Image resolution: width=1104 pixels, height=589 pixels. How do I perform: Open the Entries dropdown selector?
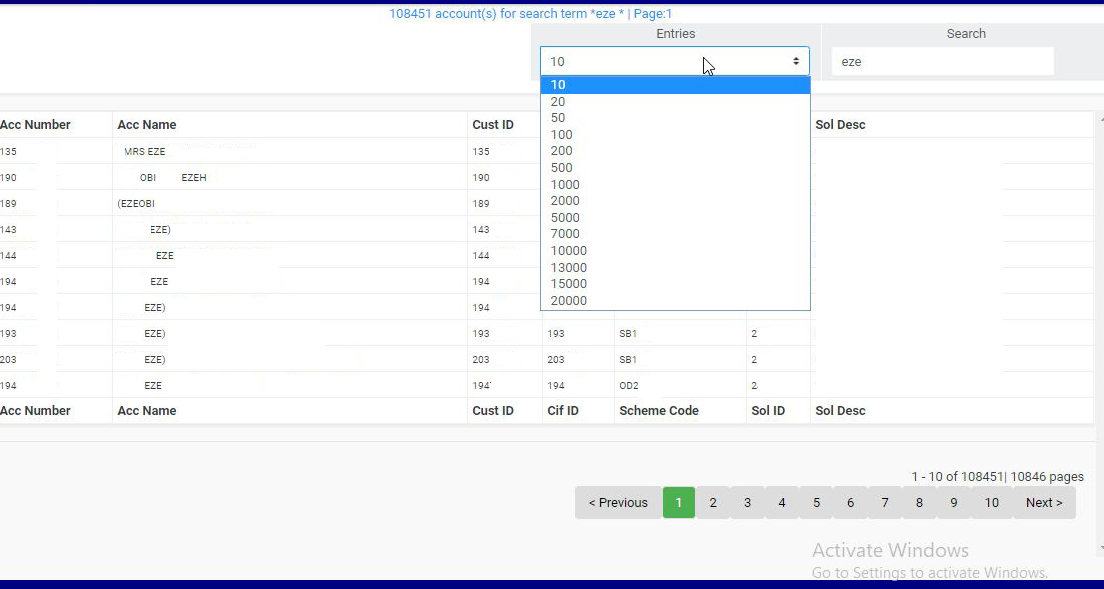(x=674, y=61)
